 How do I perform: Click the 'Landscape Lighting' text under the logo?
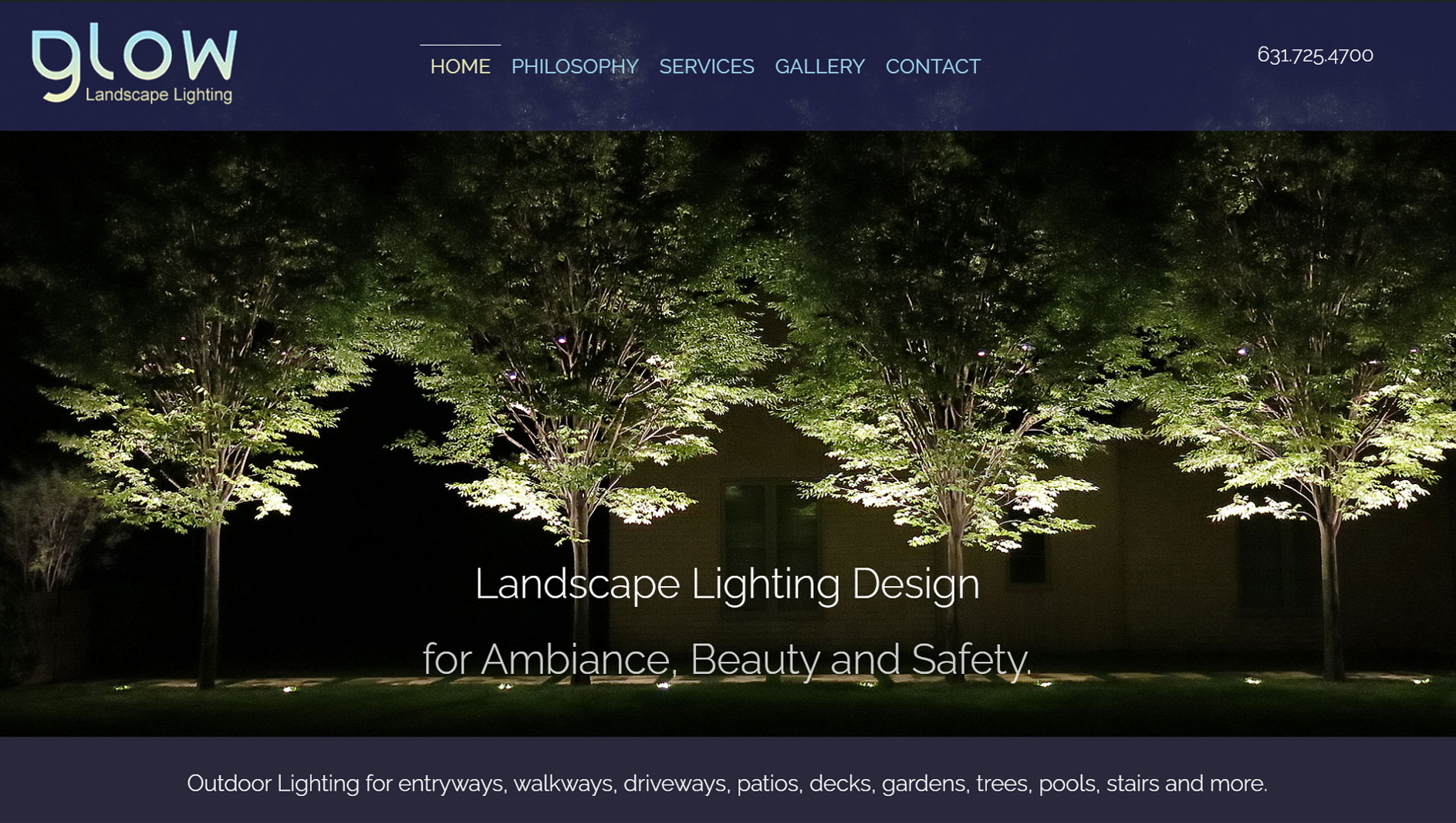159,95
